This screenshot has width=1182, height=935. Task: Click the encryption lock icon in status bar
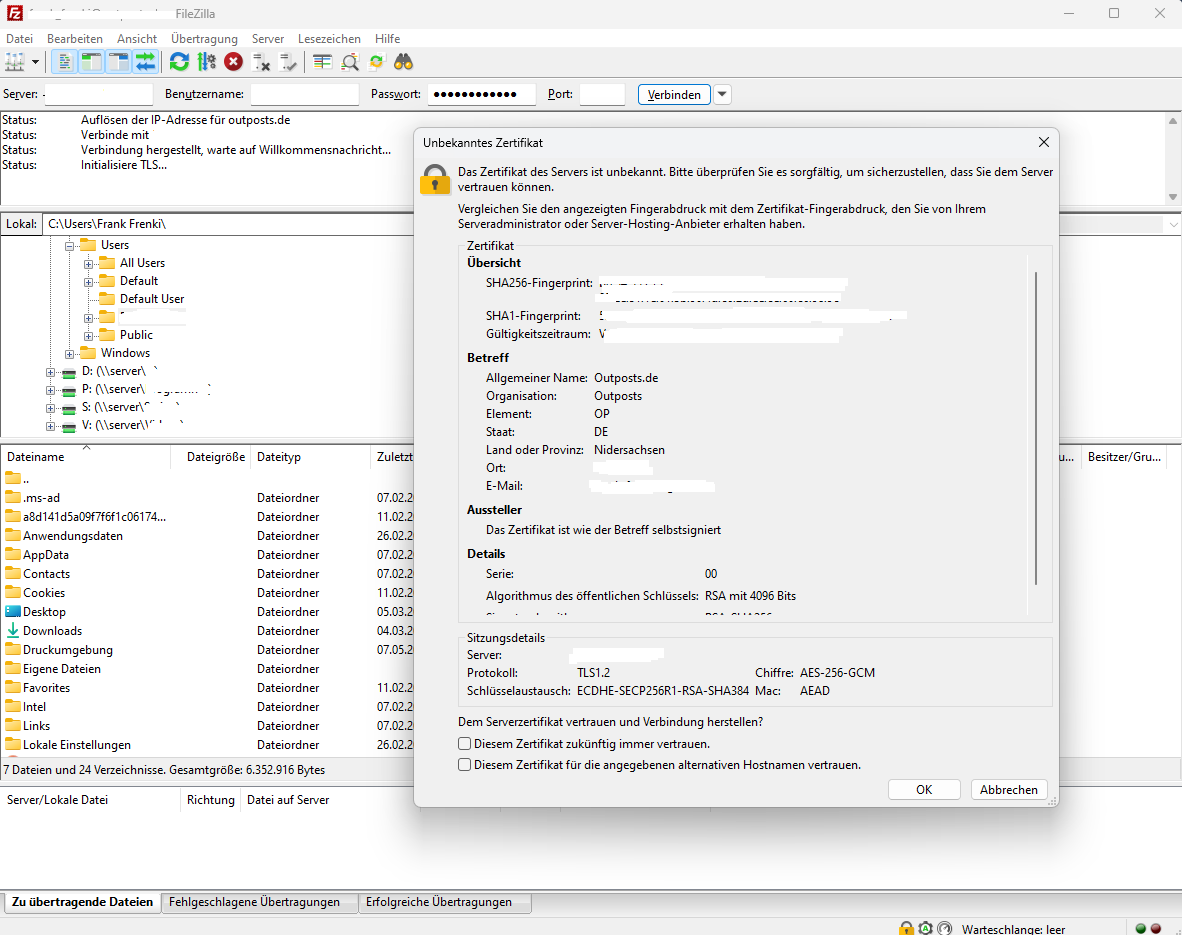pyautogui.click(x=906, y=928)
